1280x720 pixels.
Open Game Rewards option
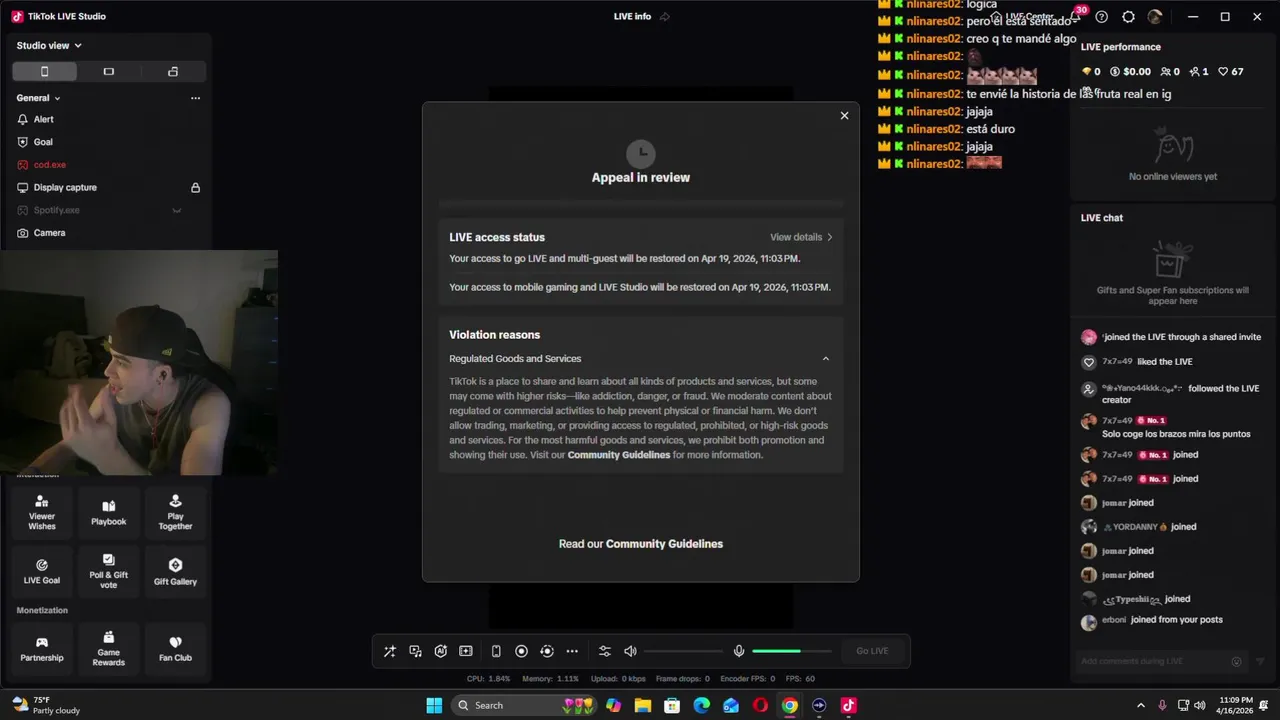109,648
